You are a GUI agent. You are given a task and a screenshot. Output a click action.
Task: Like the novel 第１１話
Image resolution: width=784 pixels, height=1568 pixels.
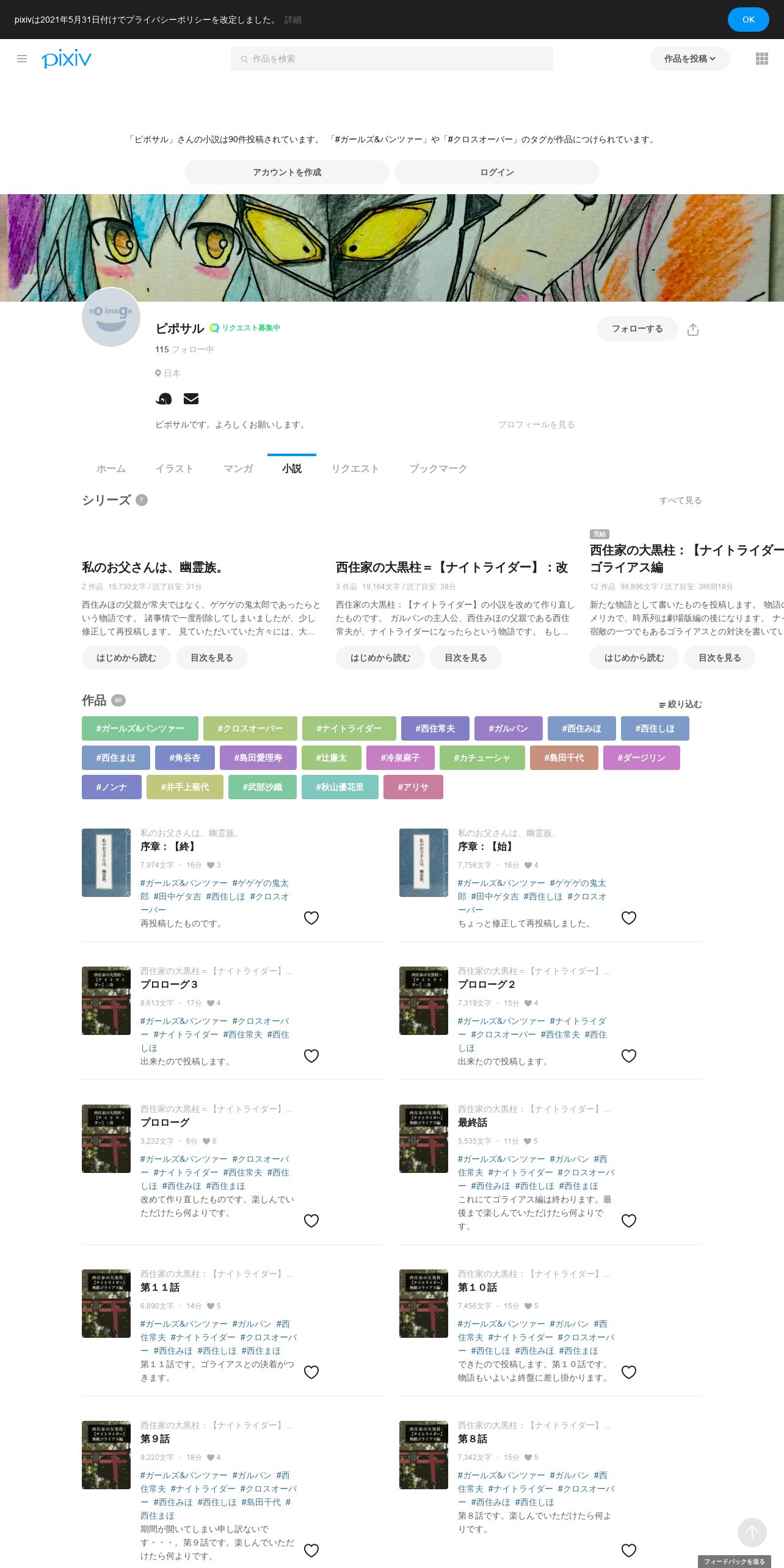coord(311,1372)
